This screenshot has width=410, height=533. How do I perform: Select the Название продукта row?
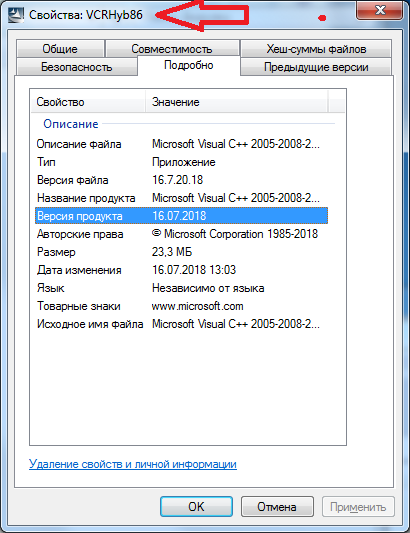[182, 198]
